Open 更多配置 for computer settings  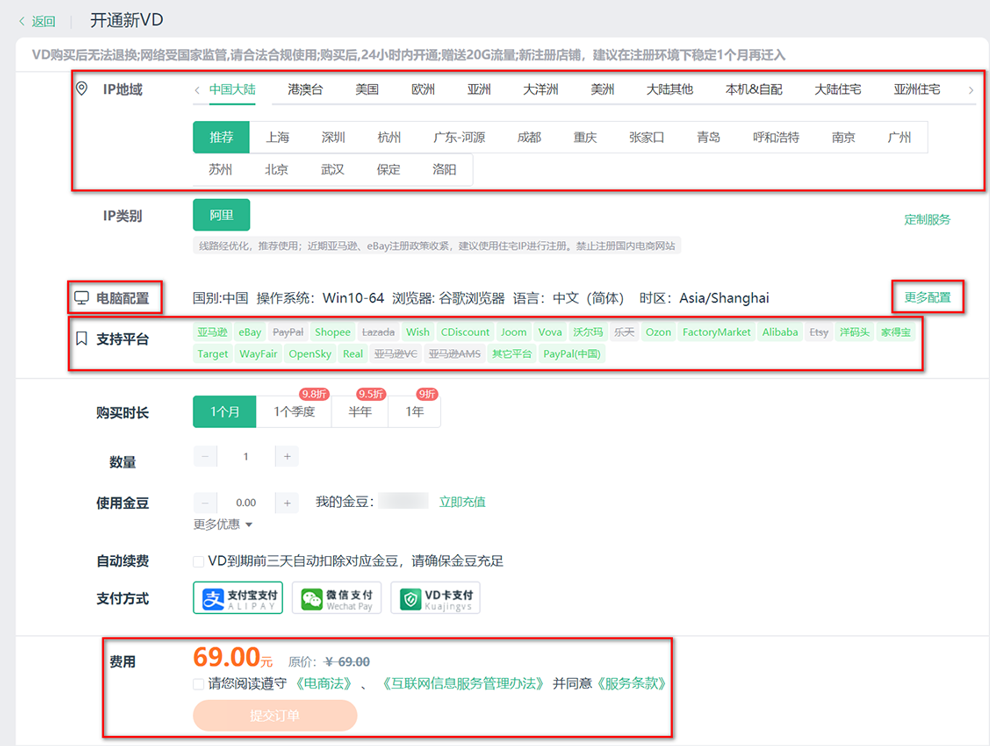pos(927,297)
